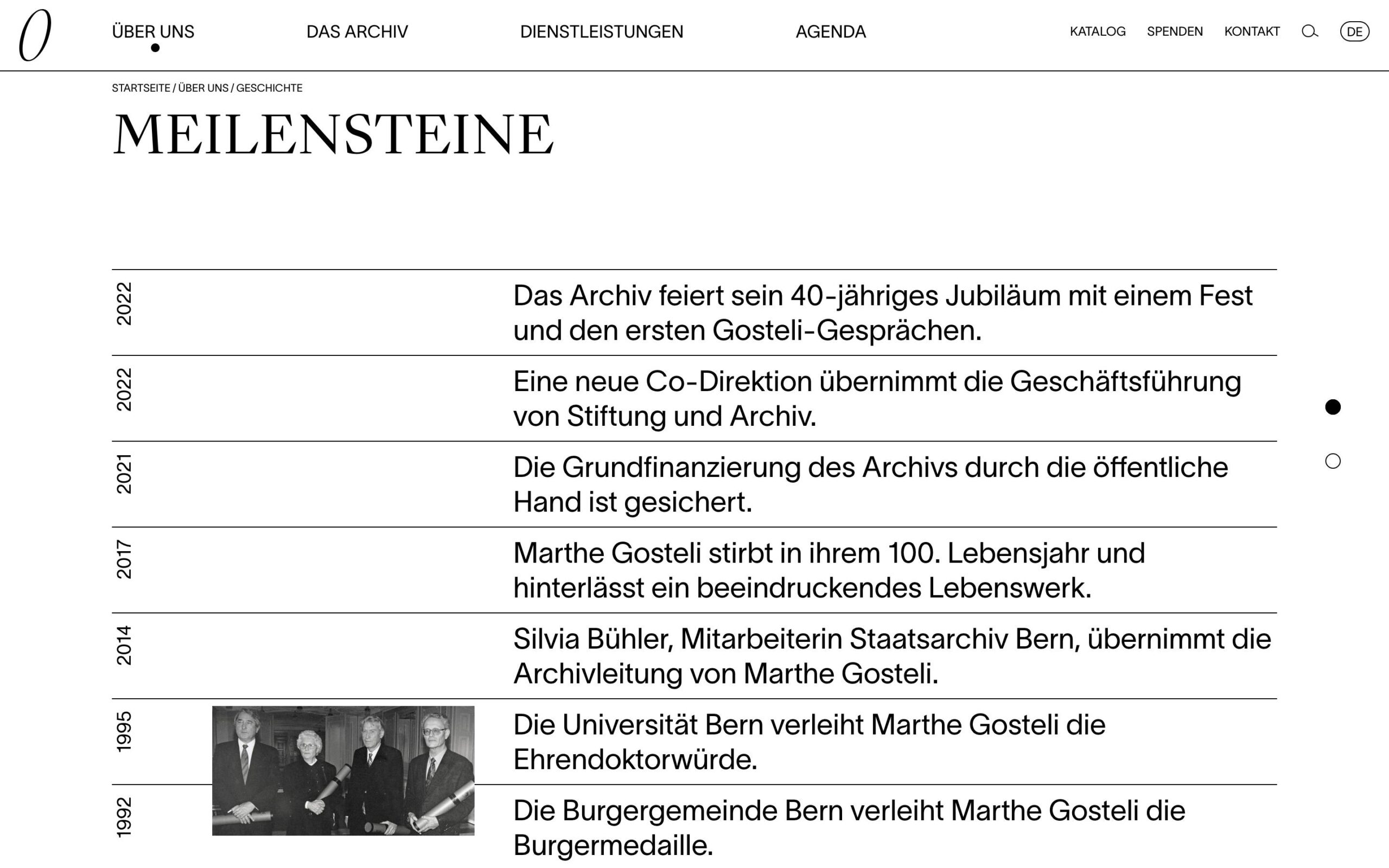Viewport: 1389px width, 868px height.
Task: Click GESCHICHTE in the breadcrumb
Action: (x=269, y=88)
